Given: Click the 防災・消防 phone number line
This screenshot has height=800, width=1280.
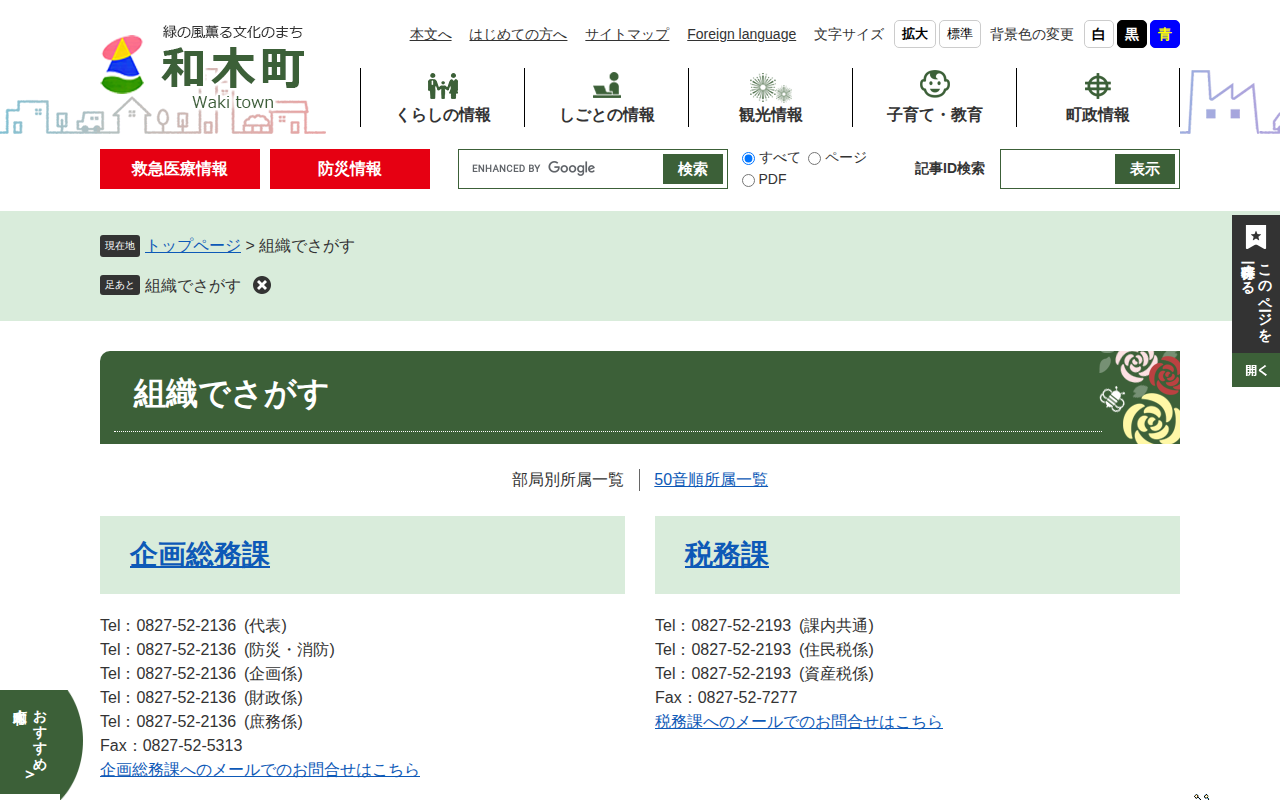Looking at the screenshot, I should point(217,650).
